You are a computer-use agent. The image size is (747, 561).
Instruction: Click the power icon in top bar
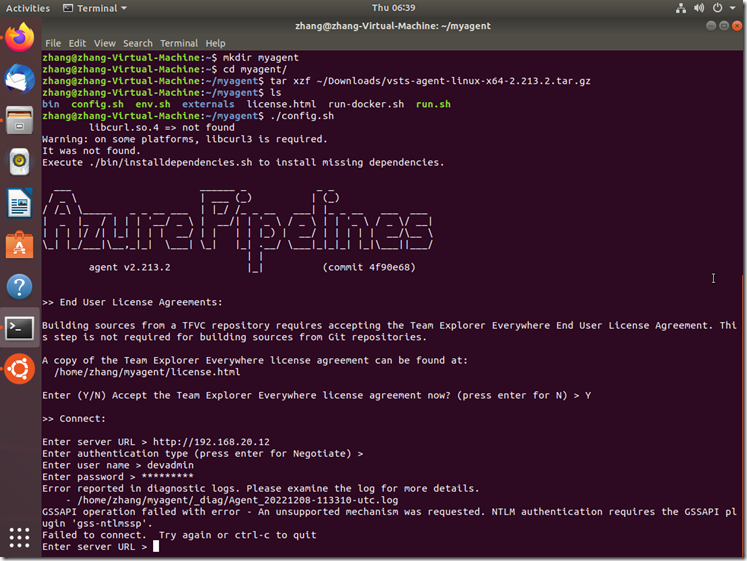point(717,8)
